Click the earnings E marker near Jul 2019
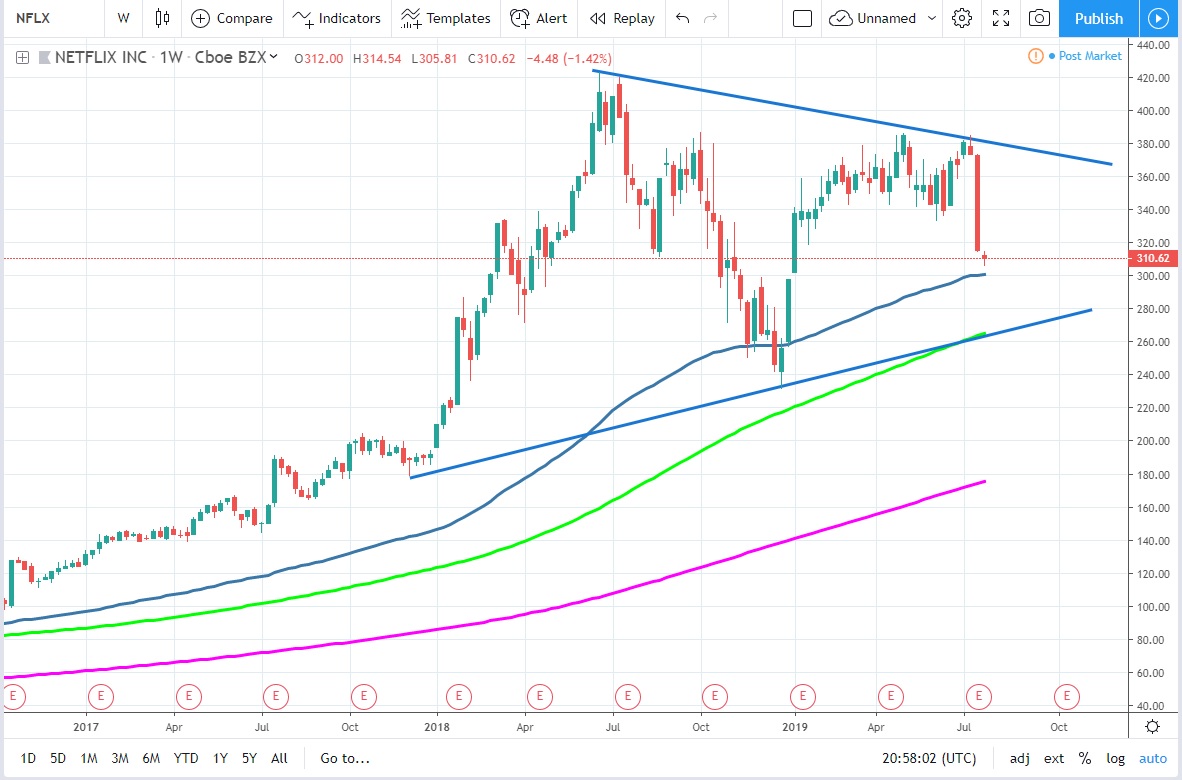 pos(978,696)
